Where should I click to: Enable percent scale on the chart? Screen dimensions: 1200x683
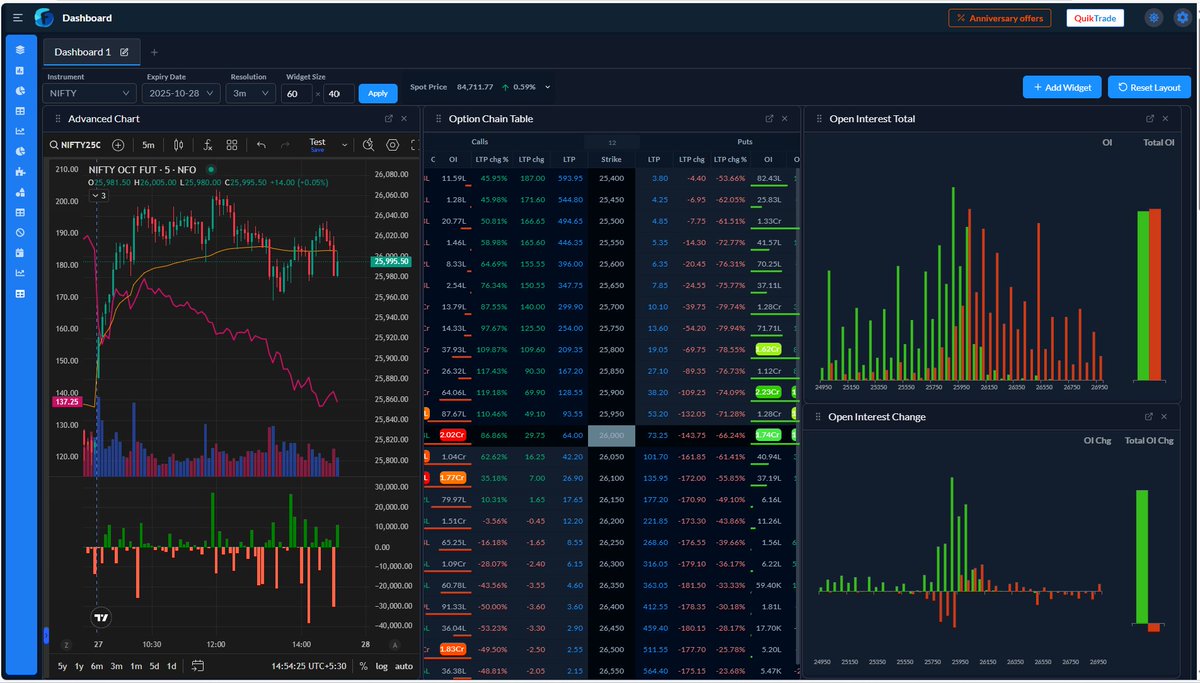[364, 665]
